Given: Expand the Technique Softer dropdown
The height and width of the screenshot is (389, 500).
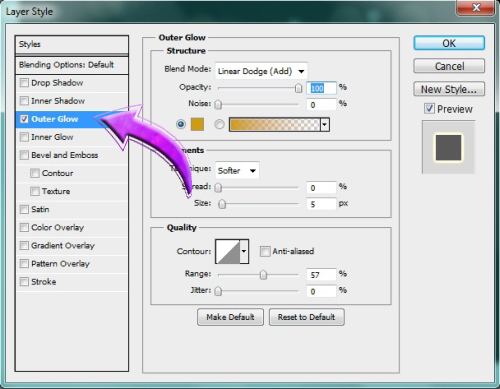Looking at the screenshot, I should [x=237, y=171].
